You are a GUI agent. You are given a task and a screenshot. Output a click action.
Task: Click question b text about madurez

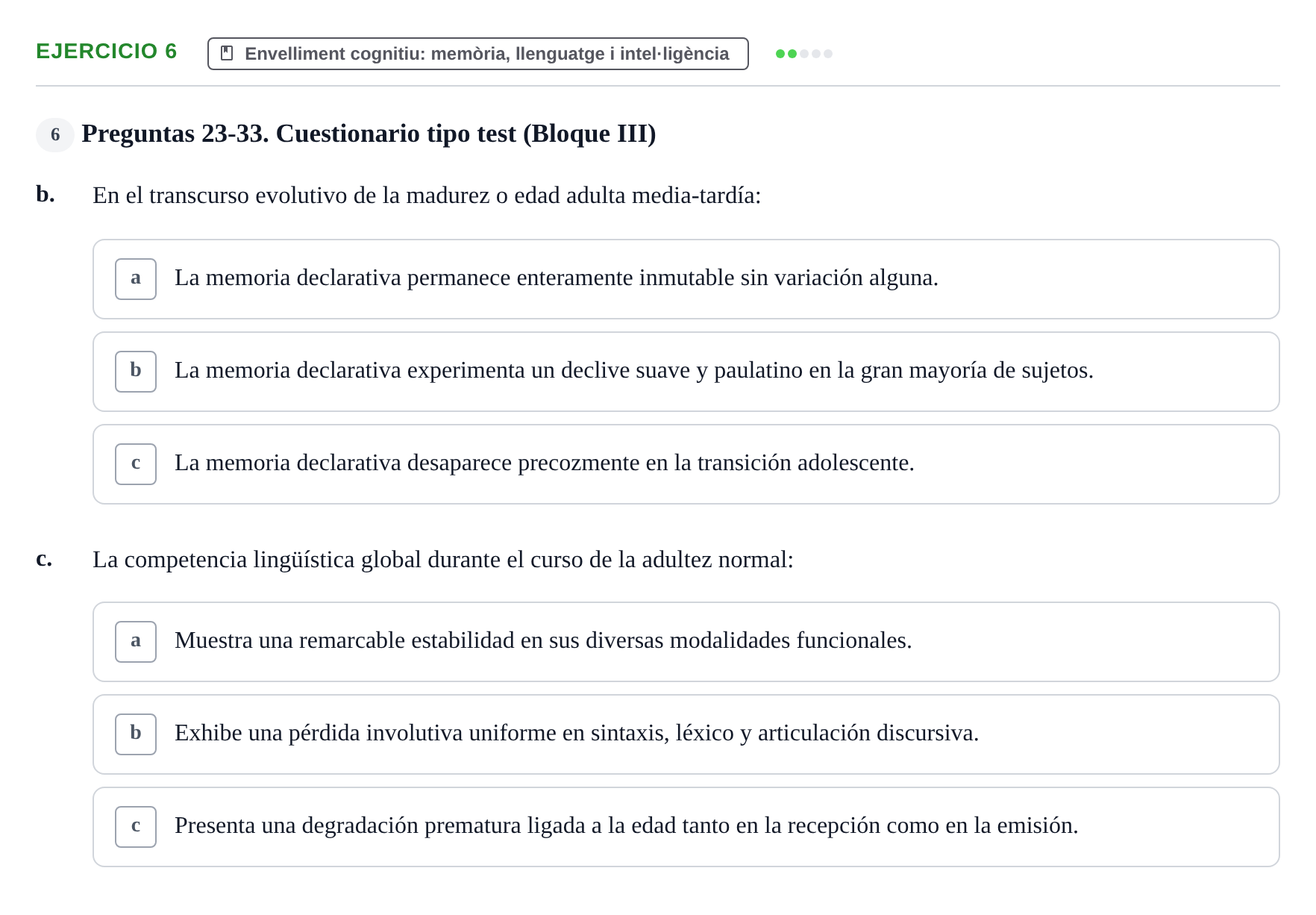[x=427, y=196]
